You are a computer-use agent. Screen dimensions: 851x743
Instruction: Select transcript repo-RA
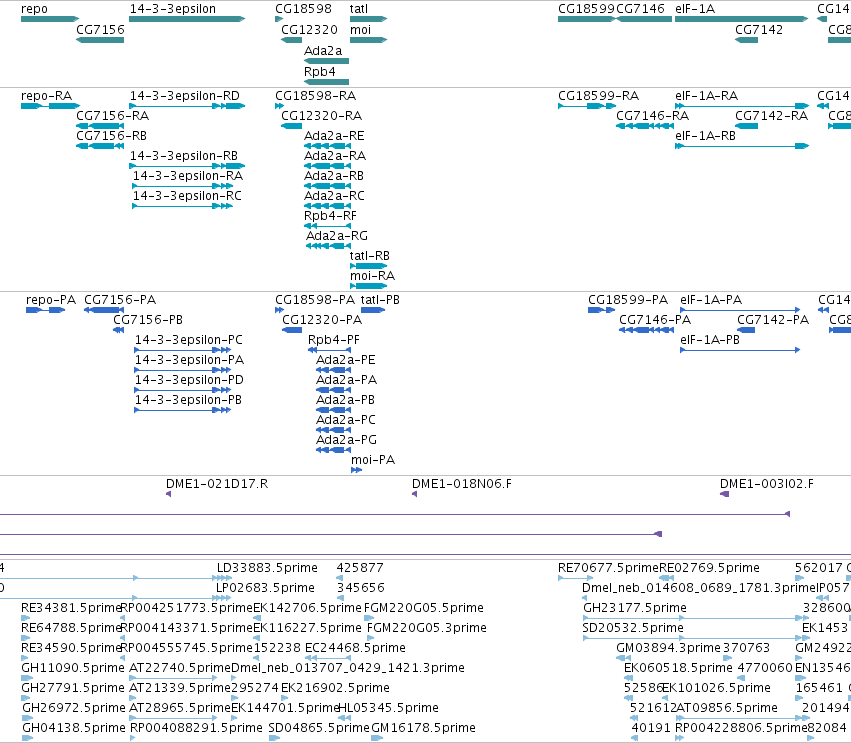point(47,96)
